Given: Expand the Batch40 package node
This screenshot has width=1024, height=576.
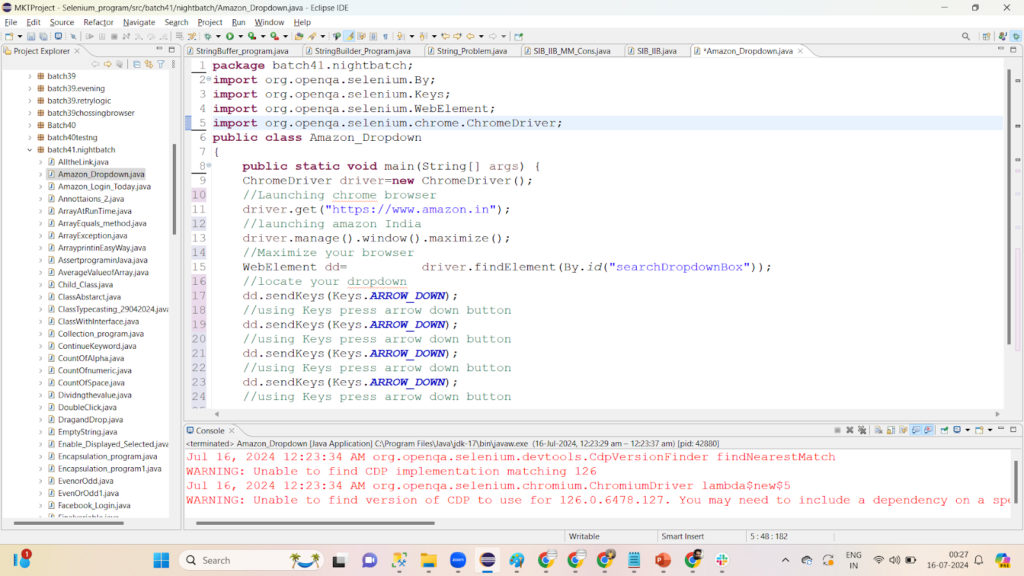Looking at the screenshot, I should (x=29, y=125).
